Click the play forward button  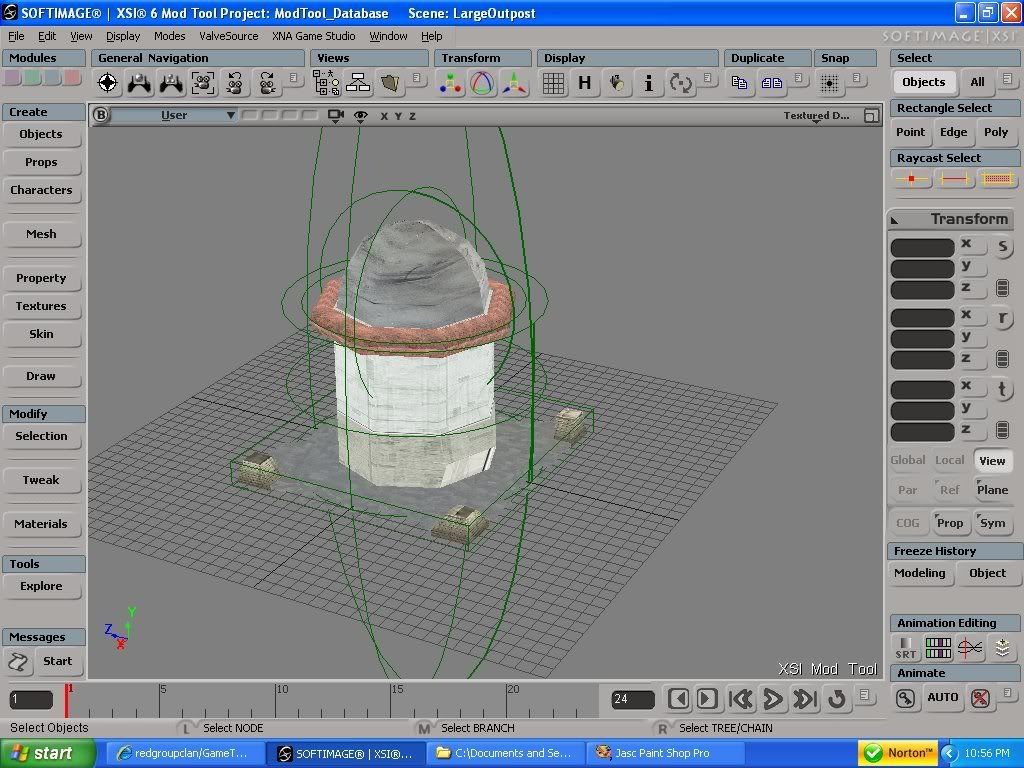773,699
